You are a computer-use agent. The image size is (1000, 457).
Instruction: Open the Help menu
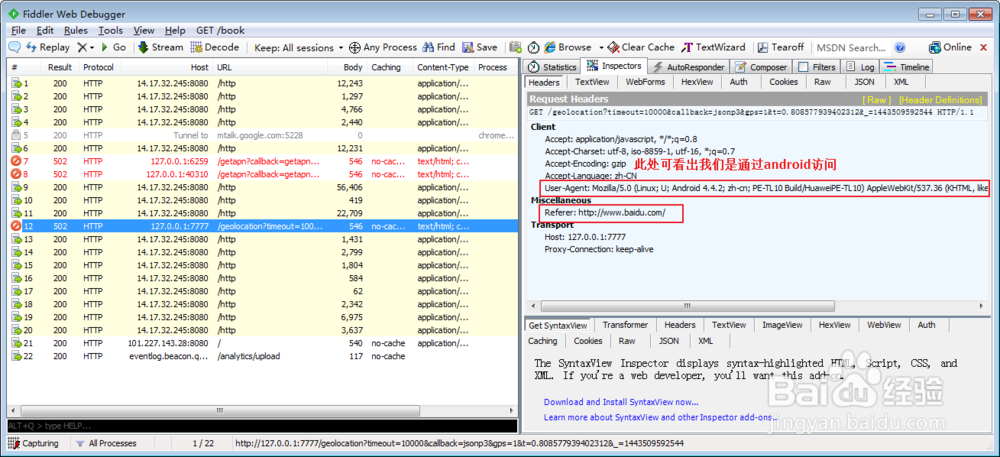175,30
